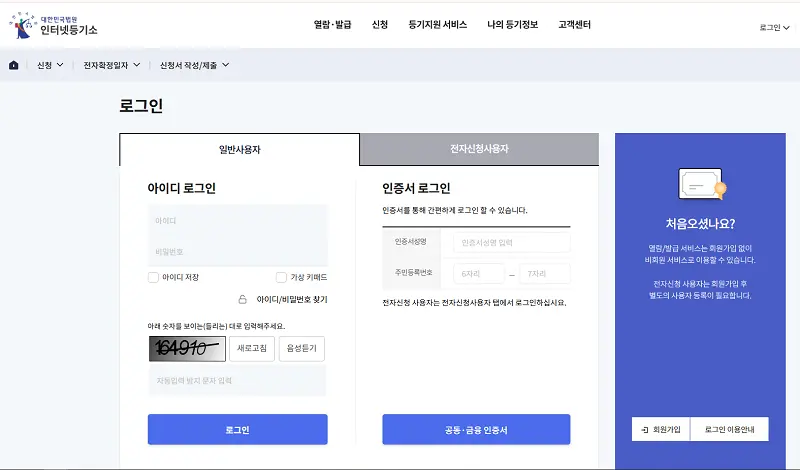
Task: Open the 등기지원 서비스 menu
Action: pos(438,24)
